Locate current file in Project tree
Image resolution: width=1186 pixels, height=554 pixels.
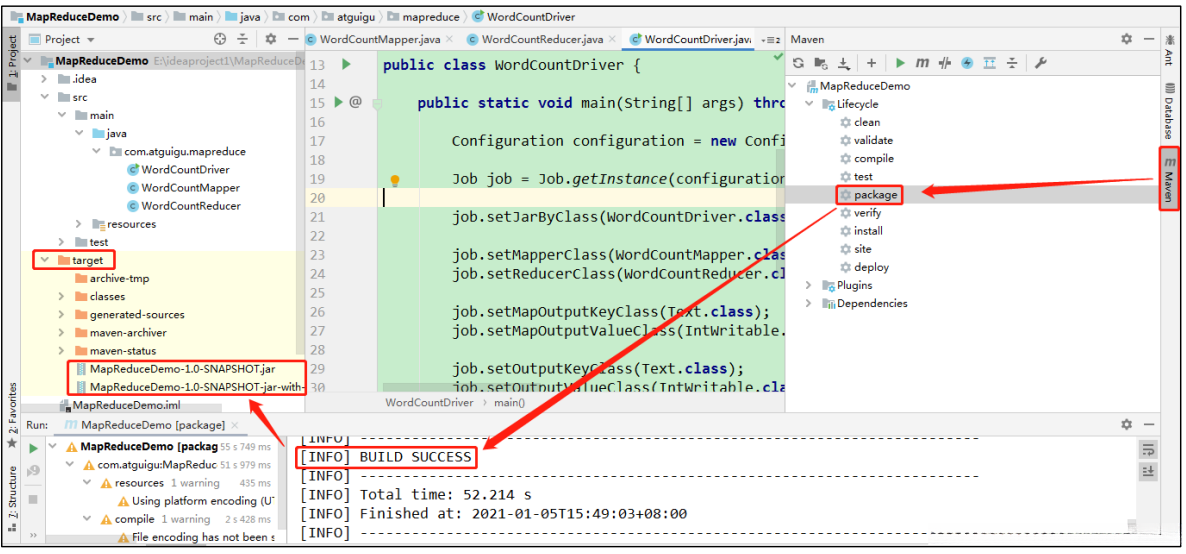click(x=220, y=39)
